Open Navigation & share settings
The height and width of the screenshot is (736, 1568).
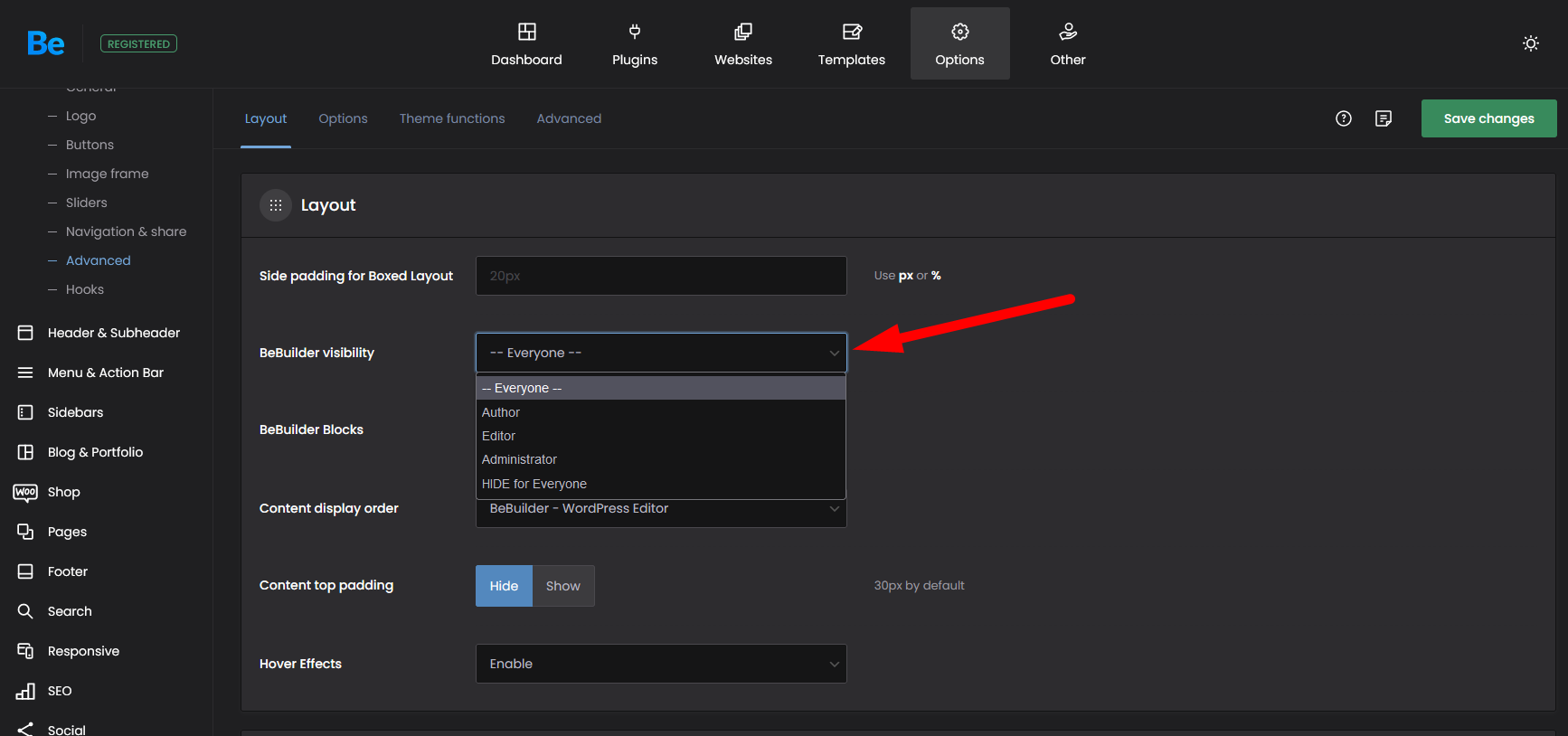point(126,231)
